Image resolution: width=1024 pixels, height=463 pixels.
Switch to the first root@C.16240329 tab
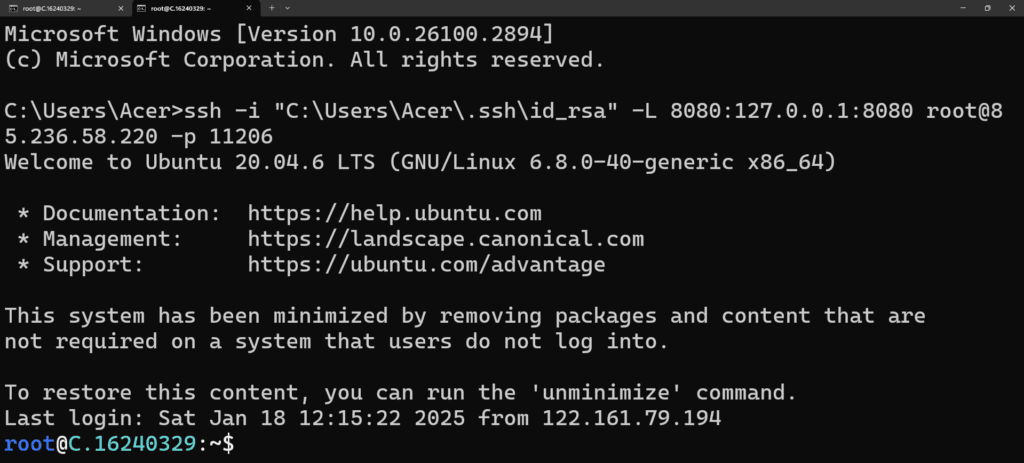pyautogui.click(x=65, y=8)
